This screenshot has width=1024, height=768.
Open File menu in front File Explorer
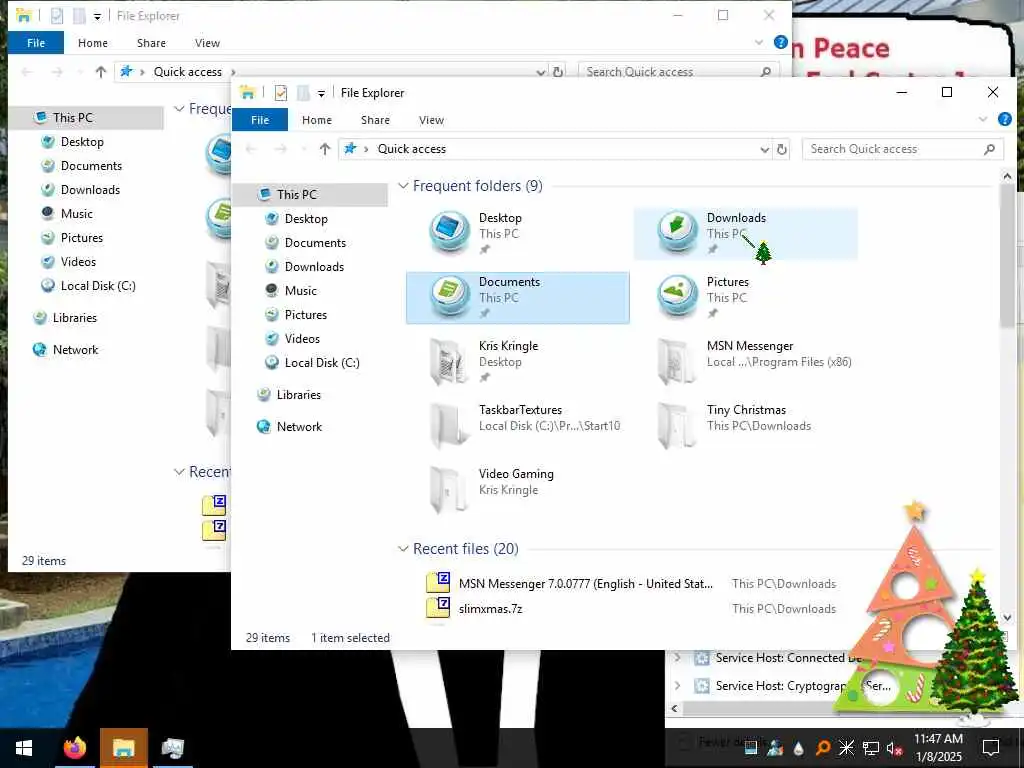tap(260, 120)
